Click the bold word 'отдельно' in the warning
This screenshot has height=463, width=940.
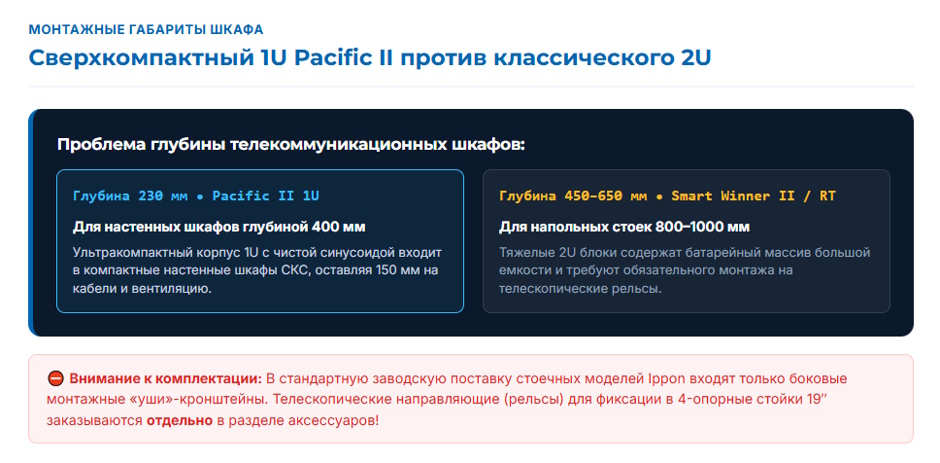click(179, 420)
